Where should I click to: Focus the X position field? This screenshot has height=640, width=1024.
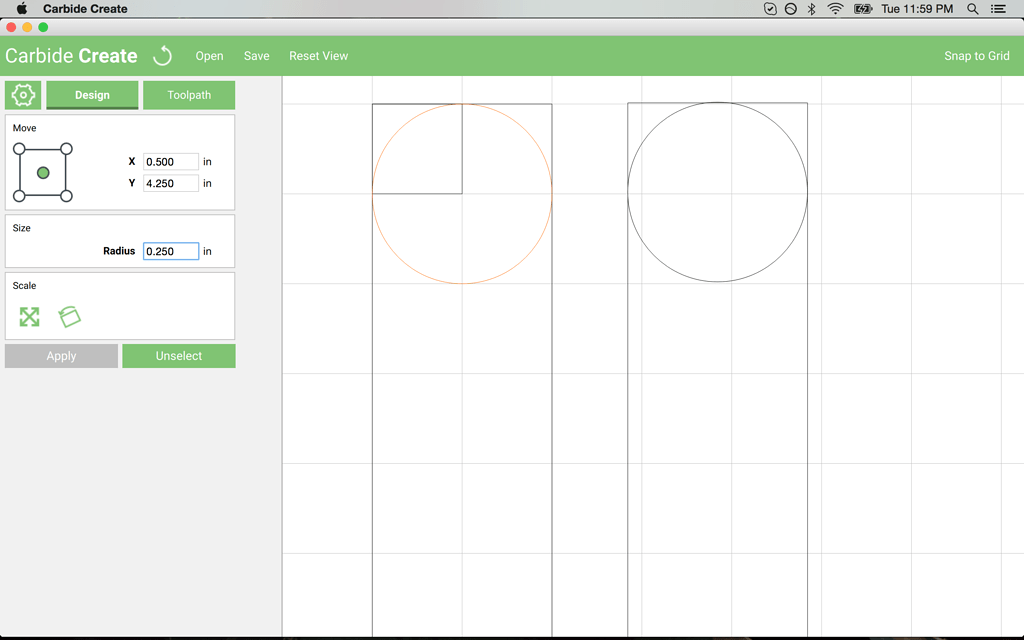pos(170,161)
